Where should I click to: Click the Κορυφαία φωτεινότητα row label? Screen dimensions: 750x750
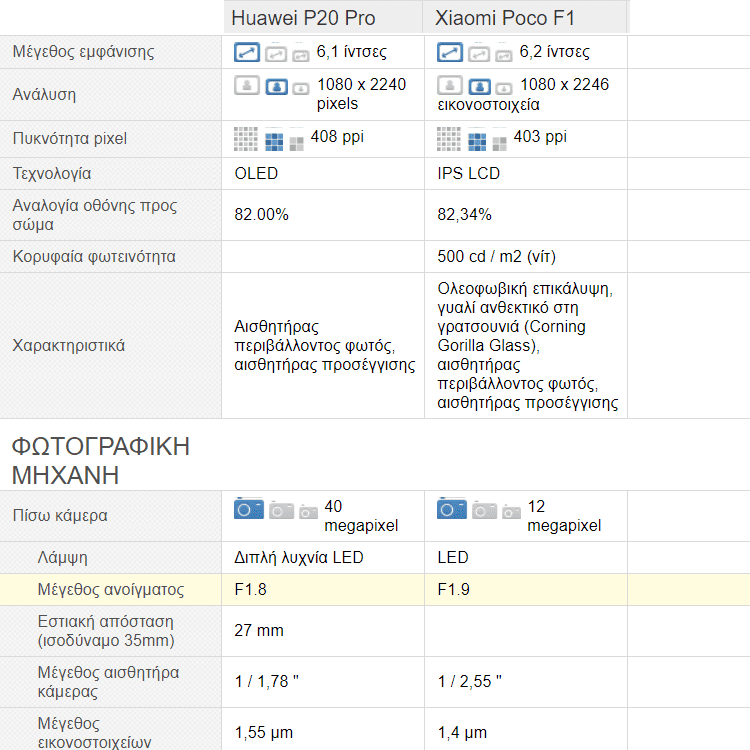[94, 256]
